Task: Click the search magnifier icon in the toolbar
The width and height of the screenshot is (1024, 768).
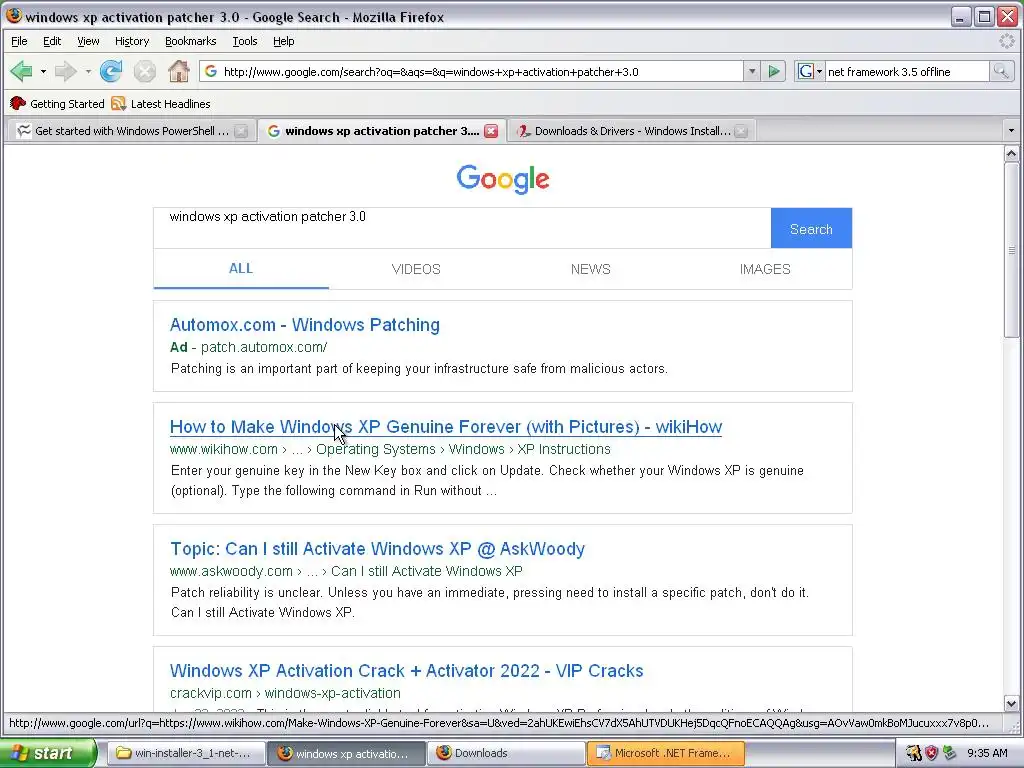Action: click(1001, 71)
